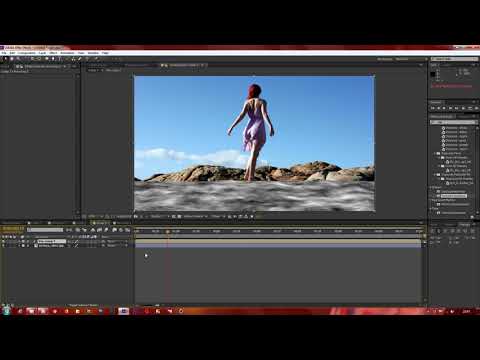The height and width of the screenshot is (360, 480).
Task: Select the Rectangle shape tool
Action: (x=47, y=59)
